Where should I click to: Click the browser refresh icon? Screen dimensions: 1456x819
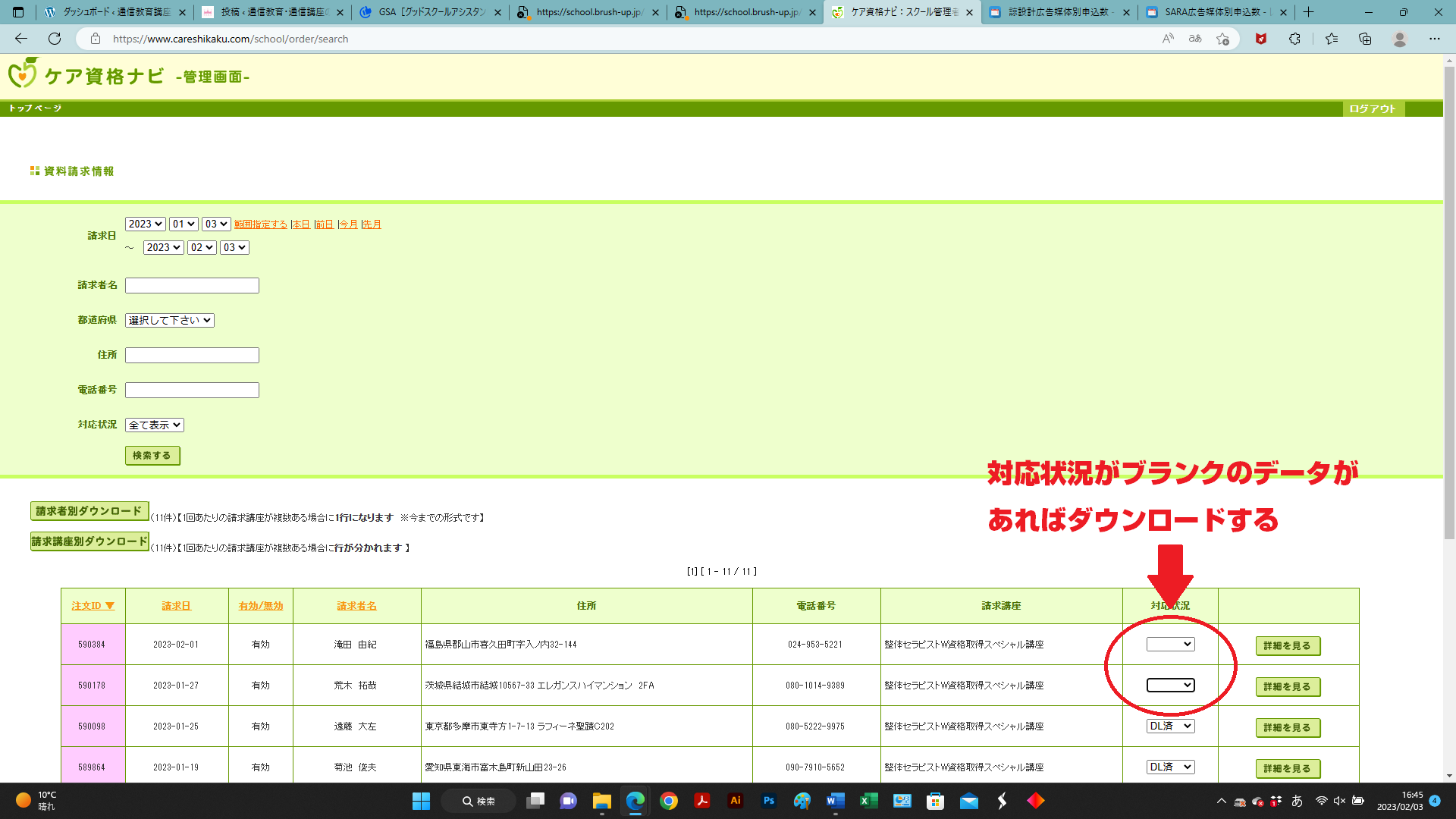pyautogui.click(x=55, y=39)
